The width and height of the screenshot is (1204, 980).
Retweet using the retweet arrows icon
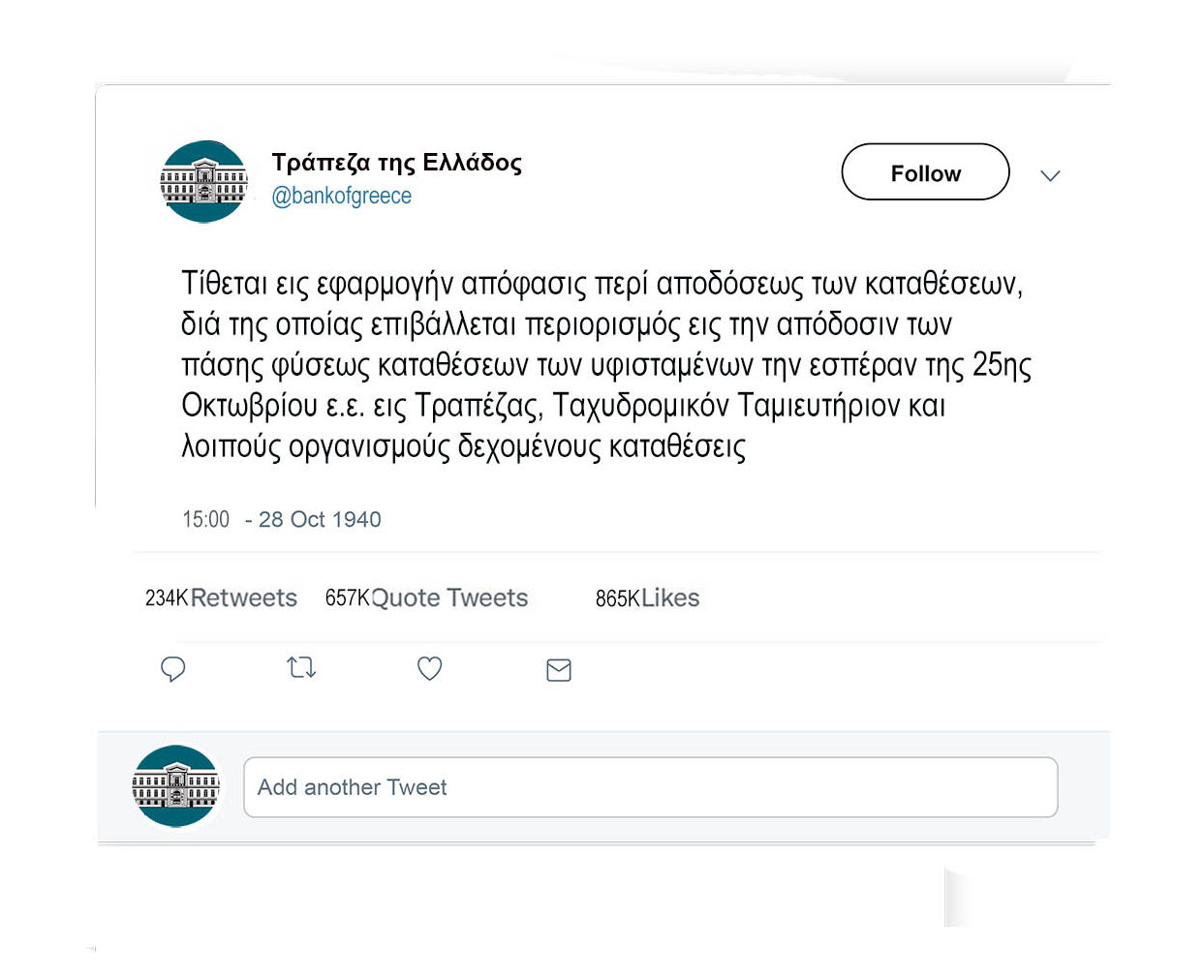(x=301, y=667)
